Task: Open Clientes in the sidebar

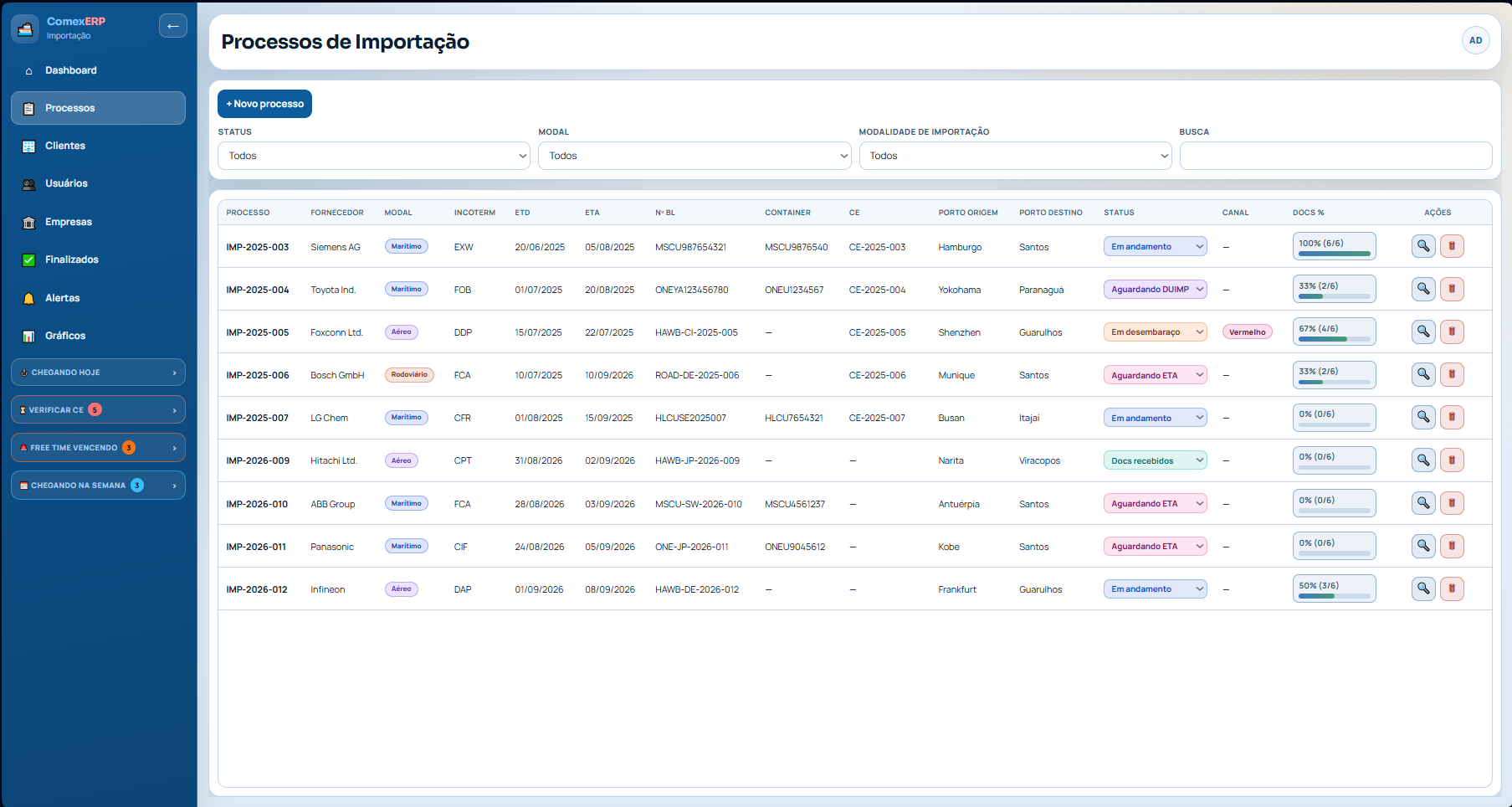Action: pos(98,146)
